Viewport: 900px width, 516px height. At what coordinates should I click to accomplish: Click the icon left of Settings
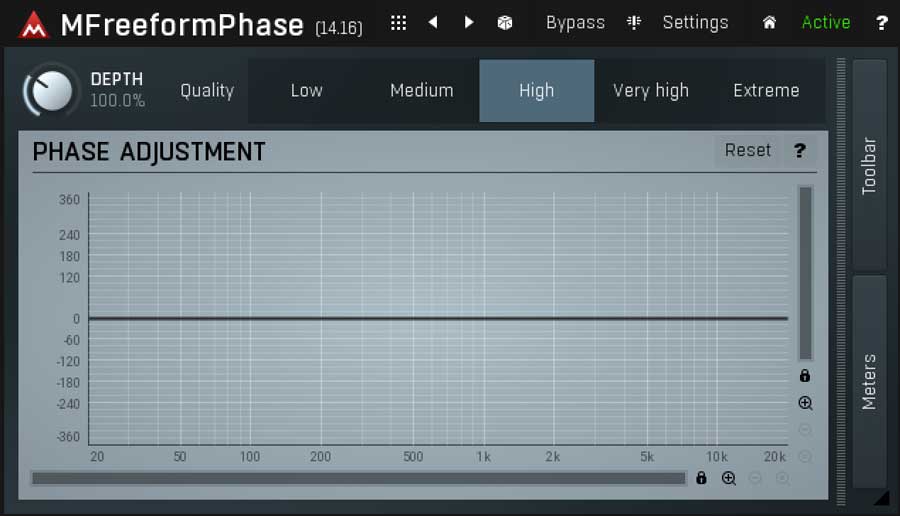pos(634,22)
